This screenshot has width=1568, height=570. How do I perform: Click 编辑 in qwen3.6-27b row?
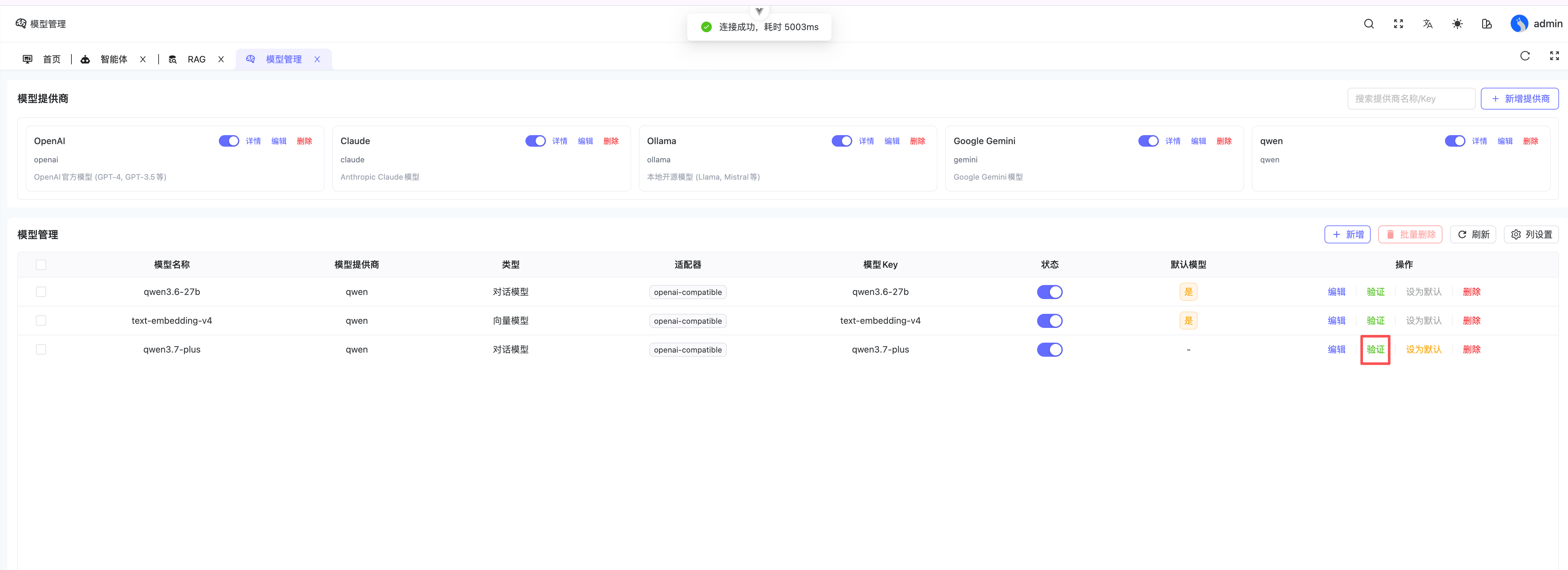1337,292
